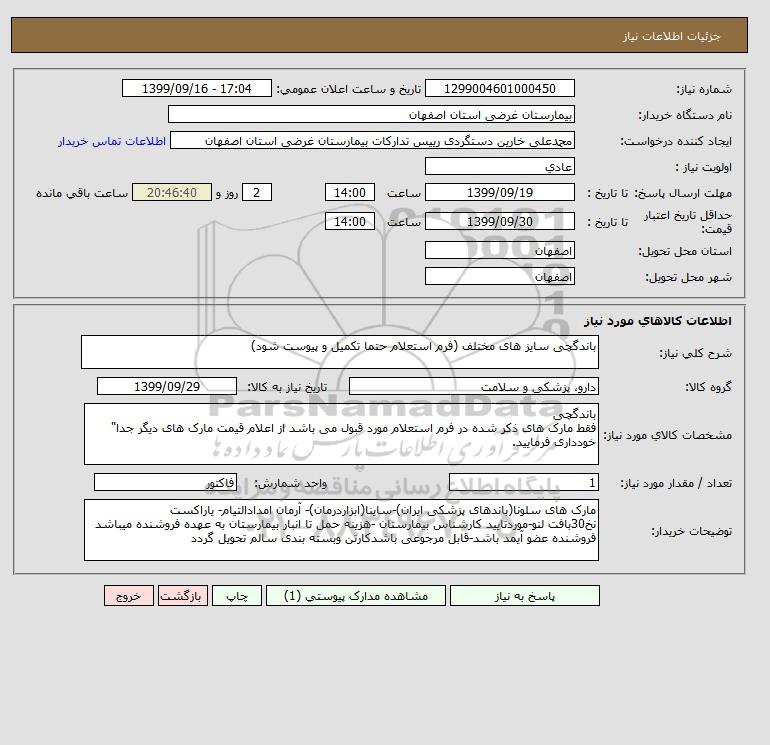Click the بازگشت back button
This screenshot has width=770, height=745.
(x=183, y=596)
